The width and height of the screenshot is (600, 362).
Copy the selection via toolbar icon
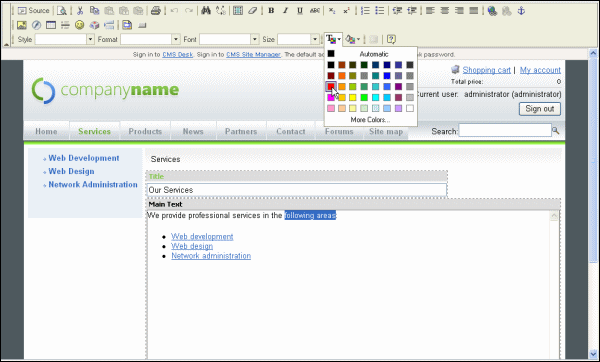pos(95,11)
